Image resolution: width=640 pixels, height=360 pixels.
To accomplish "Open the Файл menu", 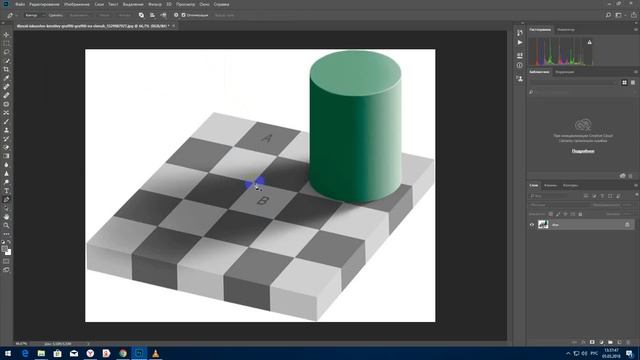I will pos(20,4).
